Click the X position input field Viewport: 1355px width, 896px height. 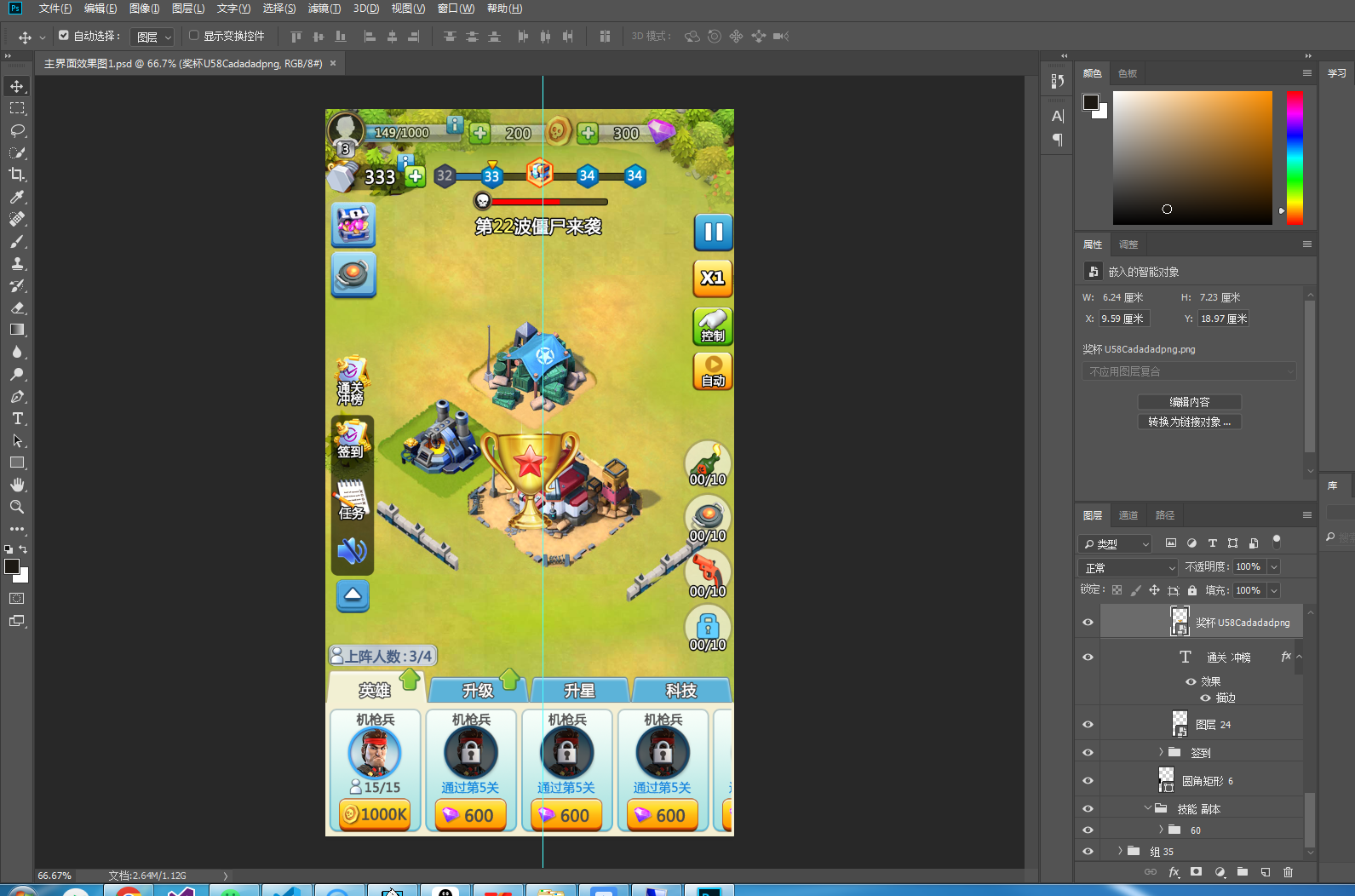[1123, 319]
